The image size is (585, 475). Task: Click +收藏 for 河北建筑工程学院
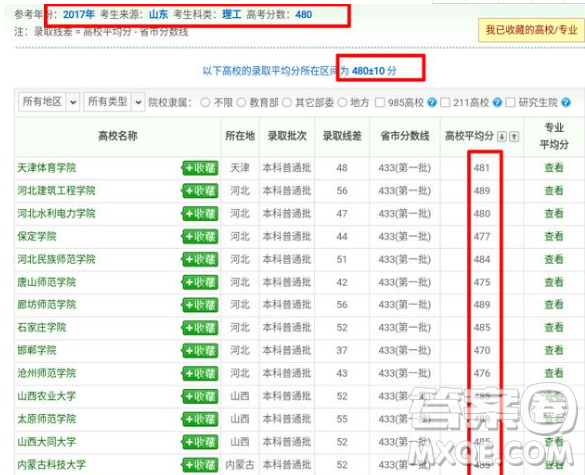pos(200,191)
